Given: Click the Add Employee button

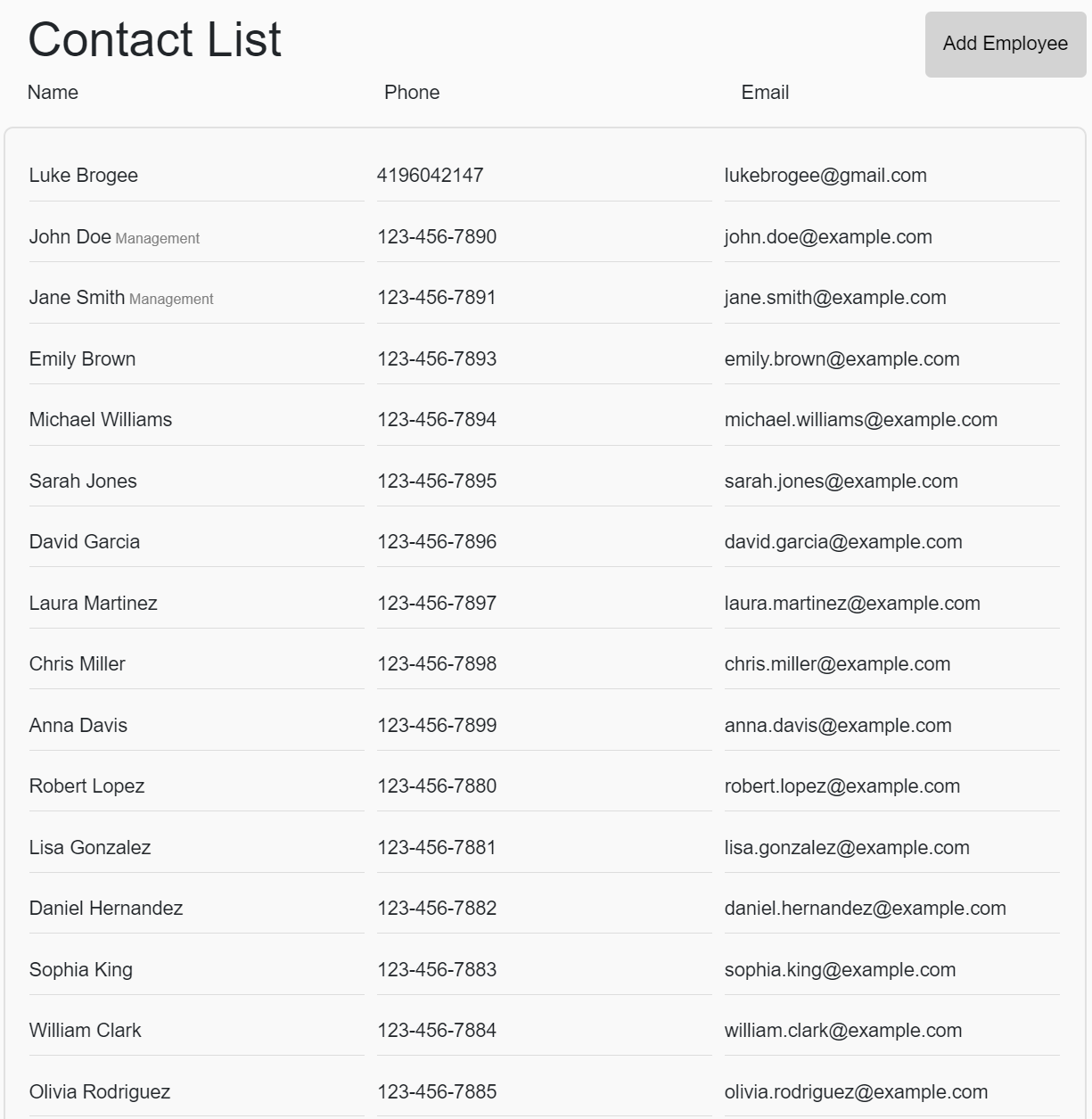Looking at the screenshot, I should click(1005, 44).
